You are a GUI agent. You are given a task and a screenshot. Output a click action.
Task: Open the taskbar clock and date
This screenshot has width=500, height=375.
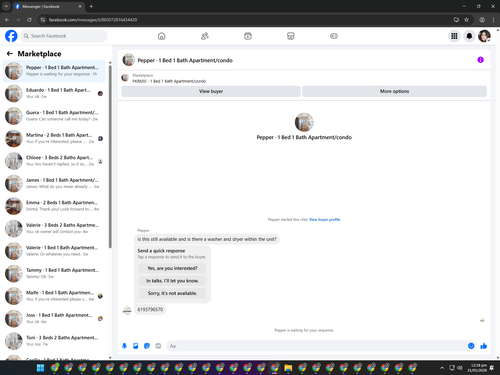477,368
